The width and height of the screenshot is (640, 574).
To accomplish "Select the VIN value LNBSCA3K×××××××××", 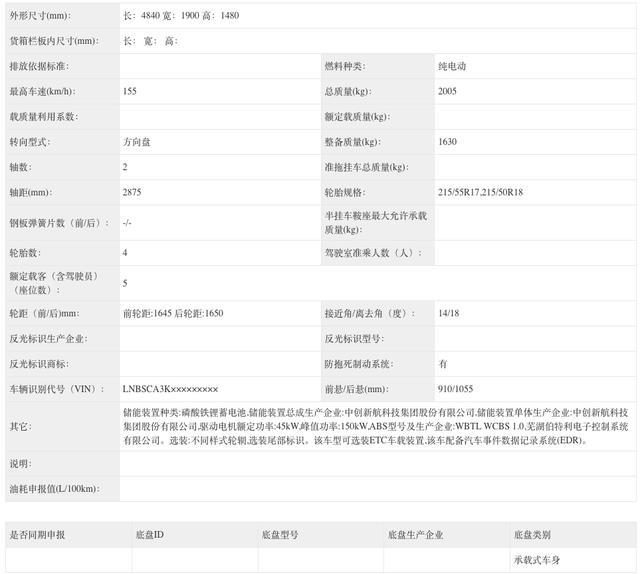I will (170, 389).
